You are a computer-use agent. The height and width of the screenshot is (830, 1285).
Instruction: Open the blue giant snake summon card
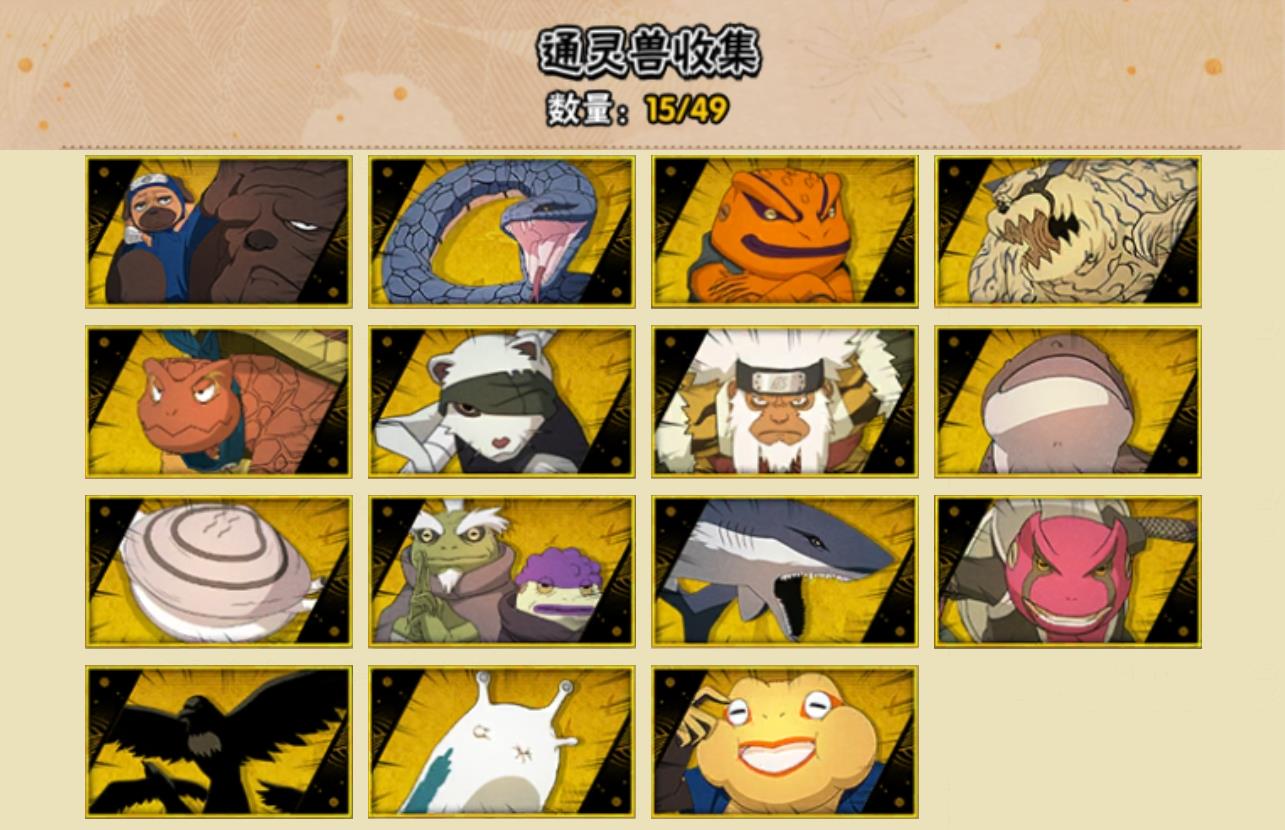coord(501,231)
